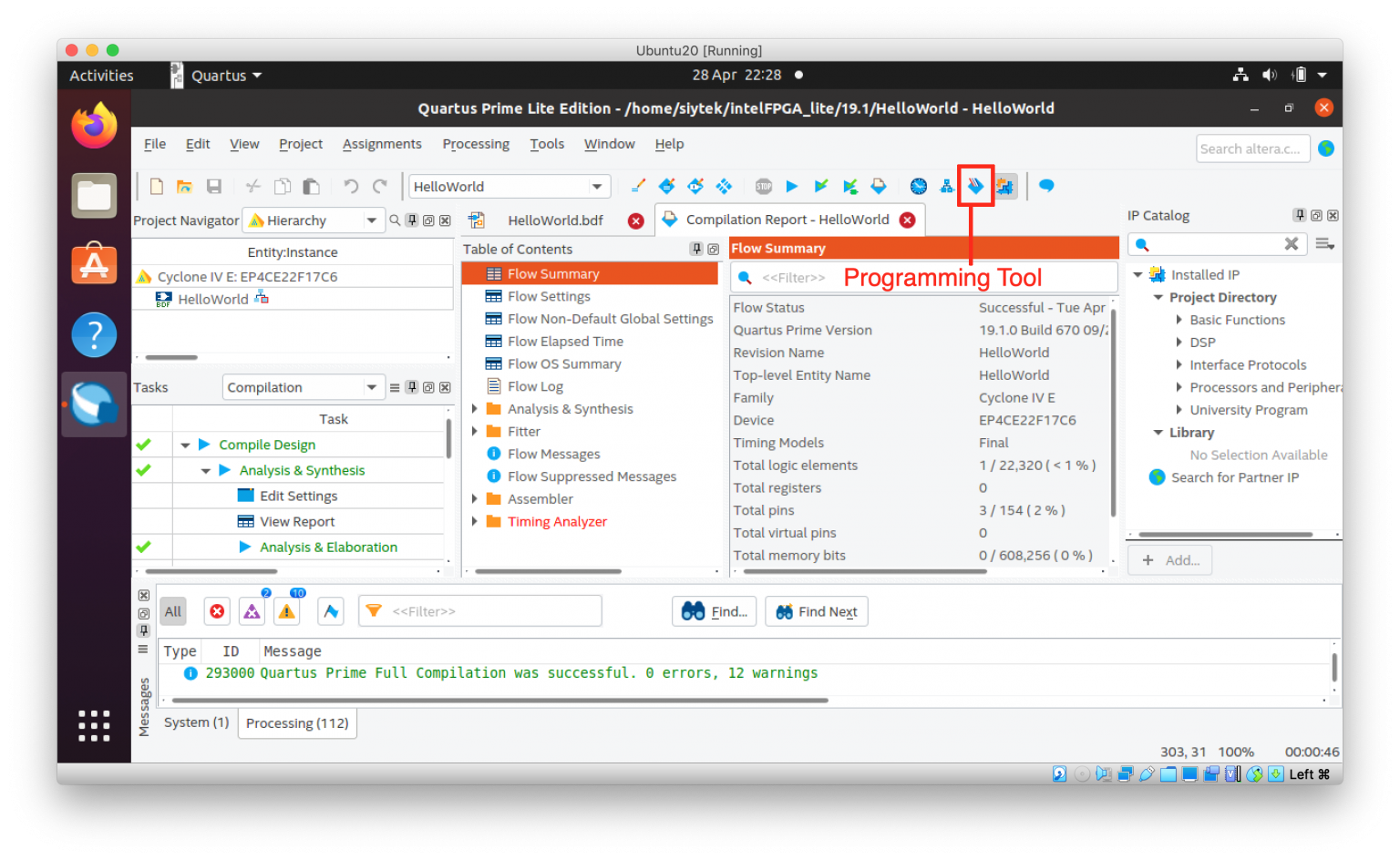Stop processing using the STOP toolbar icon
Viewport: 1400px width, 860px height.
tap(763, 185)
